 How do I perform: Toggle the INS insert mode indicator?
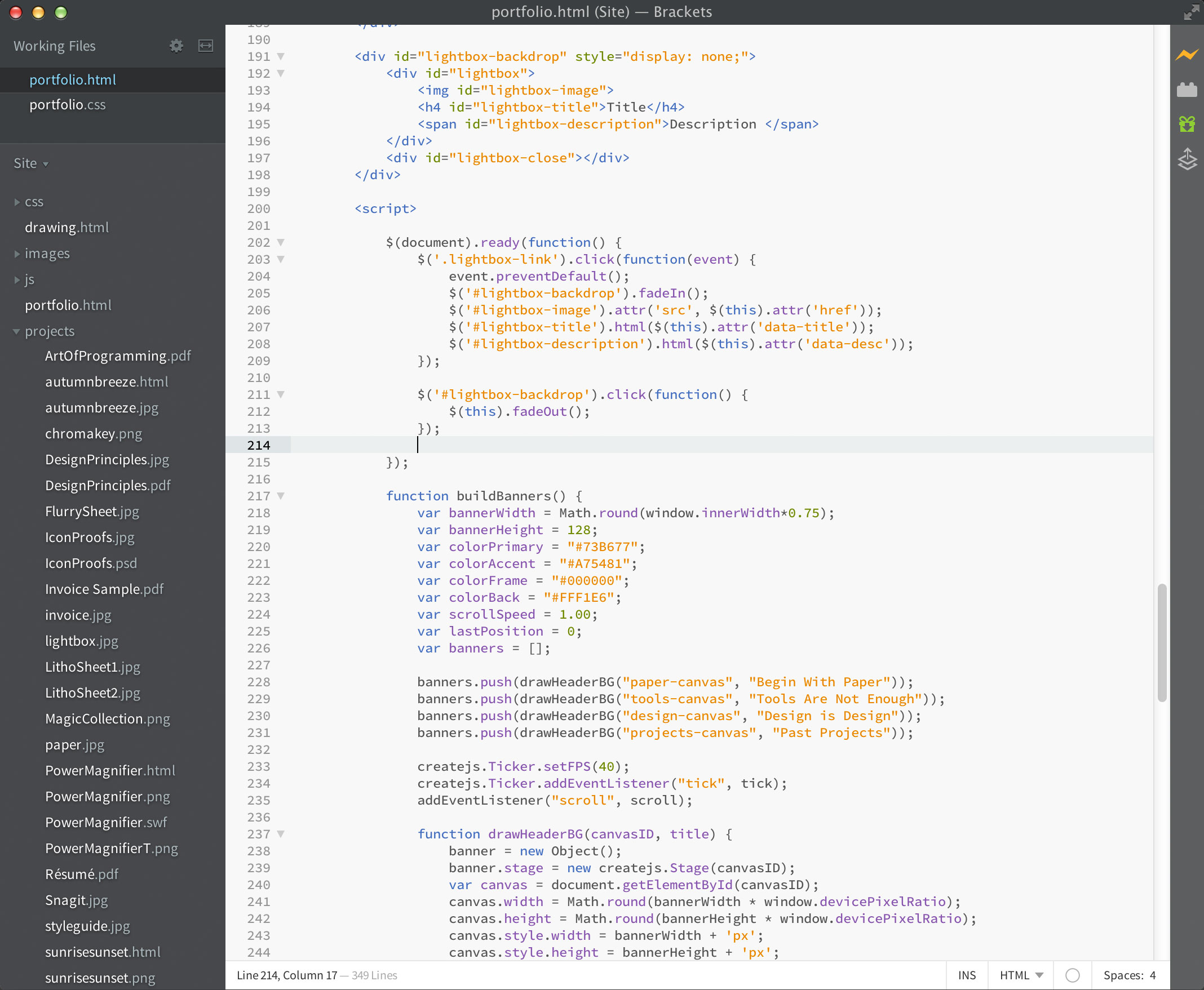click(967, 975)
